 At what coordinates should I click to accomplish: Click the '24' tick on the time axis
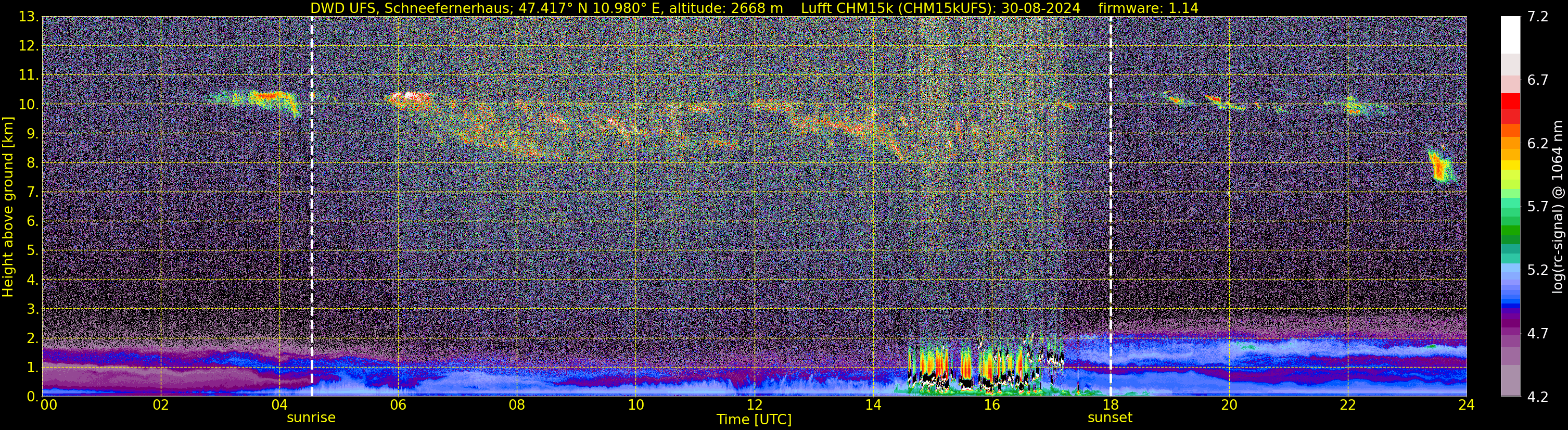(1467, 405)
